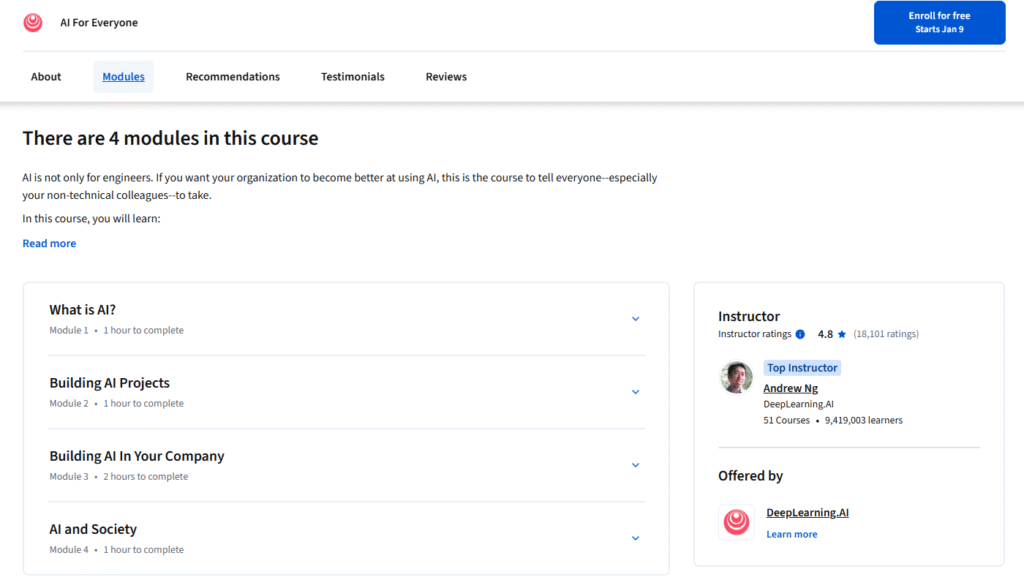The image size is (1024, 588).
Task: Click Andrew Ng's profile photo
Action: pyautogui.click(x=736, y=377)
